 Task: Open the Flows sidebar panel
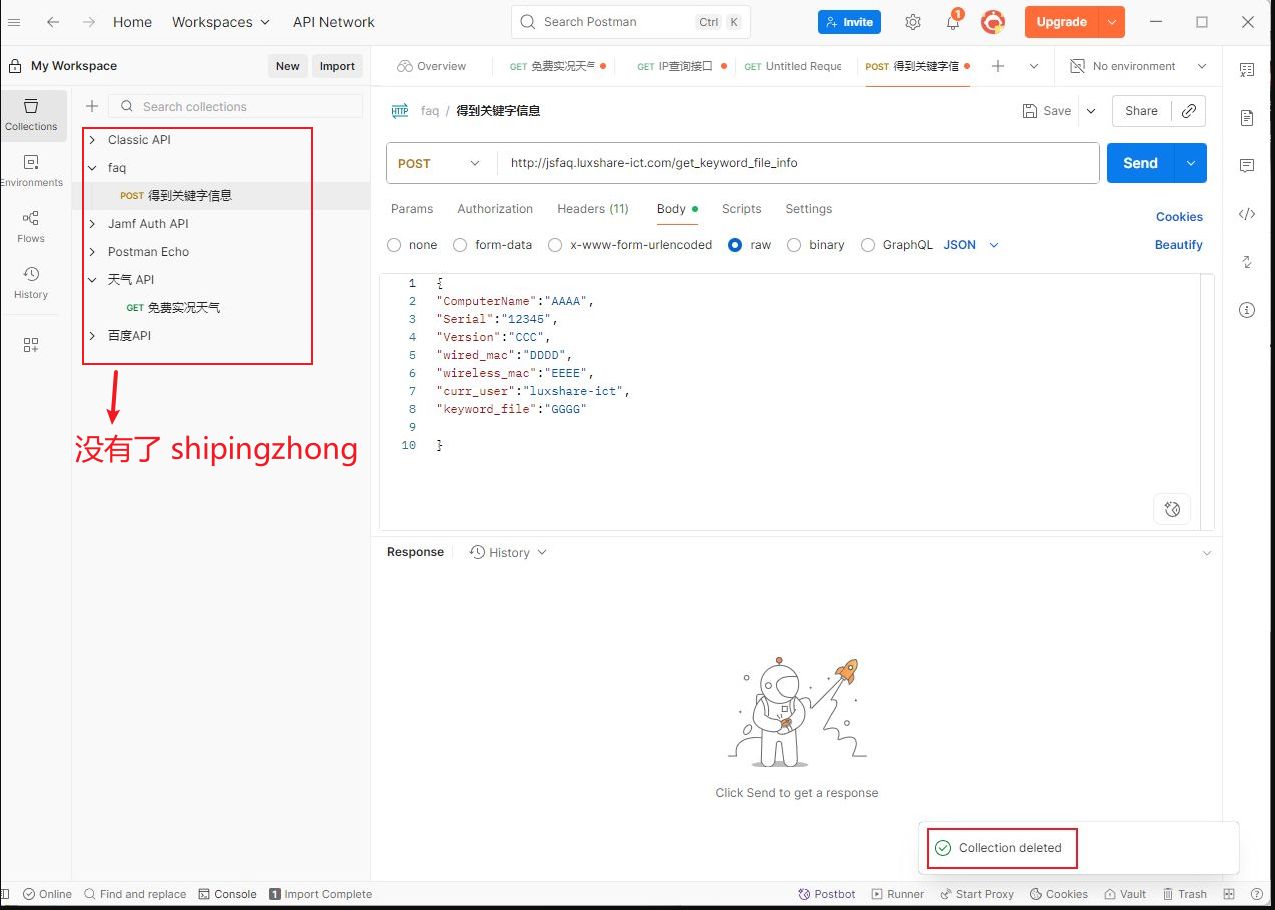click(x=31, y=226)
